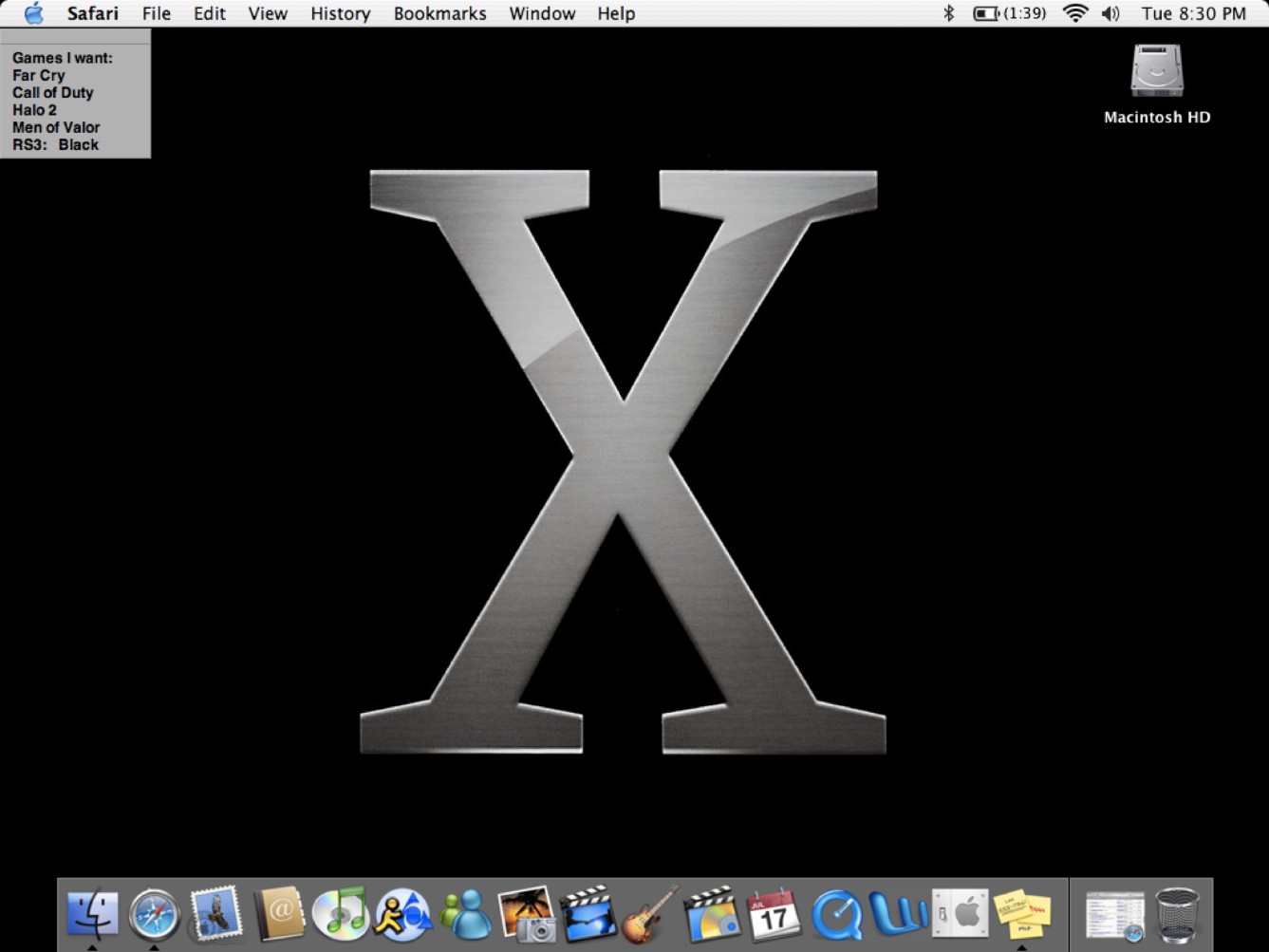
Task: Open the View menu
Action: (x=268, y=13)
